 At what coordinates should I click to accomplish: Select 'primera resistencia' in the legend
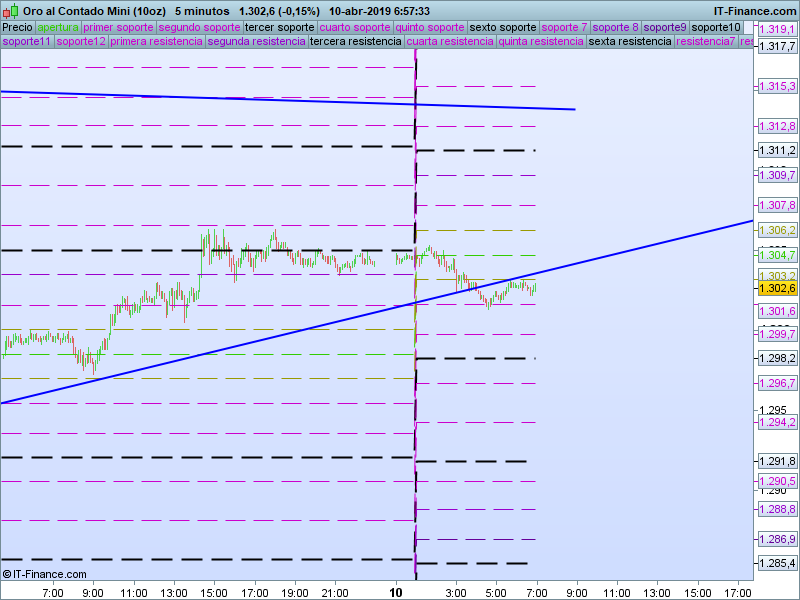(156, 42)
